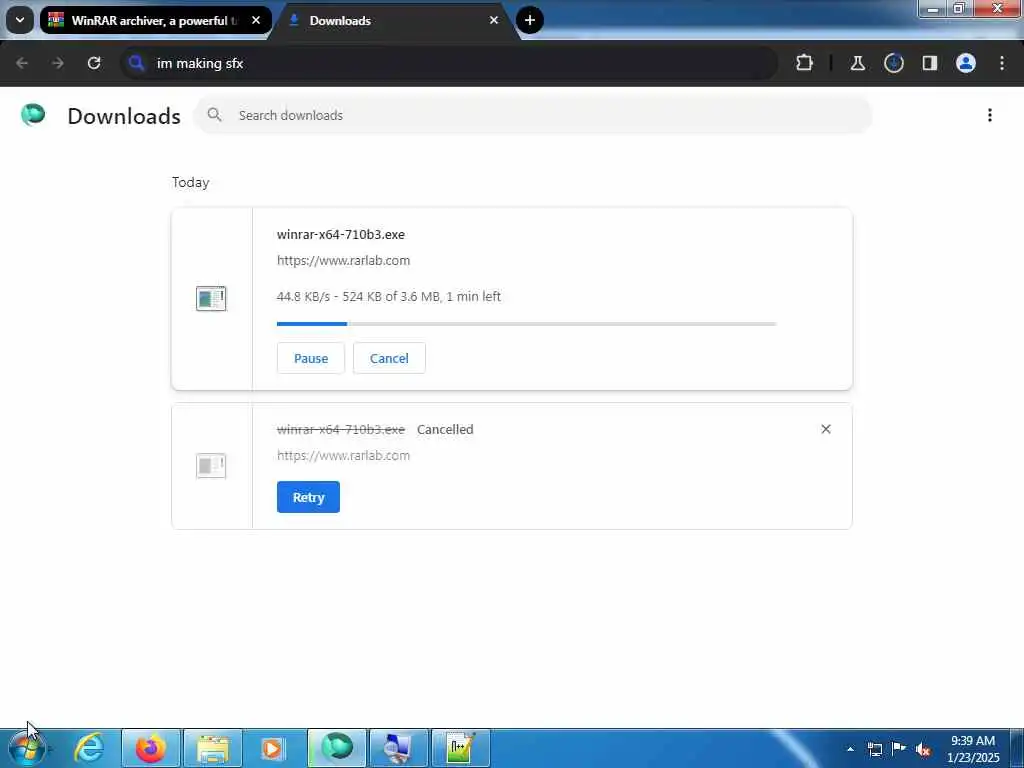Click the file icon of active download
The height and width of the screenshot is (768, 1024).
click(211, 298)
